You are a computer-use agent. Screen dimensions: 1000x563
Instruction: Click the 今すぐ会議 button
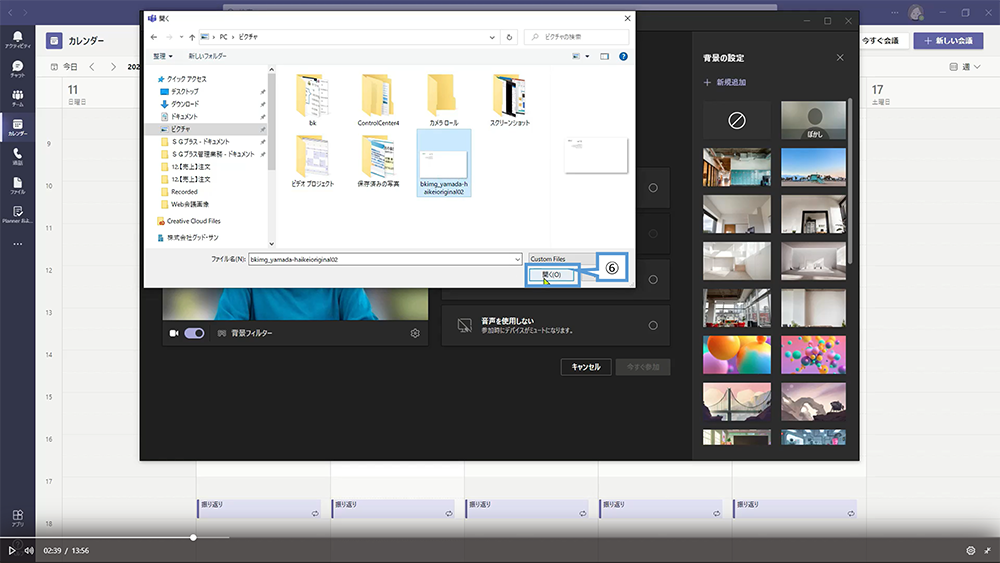pos(880,40)
